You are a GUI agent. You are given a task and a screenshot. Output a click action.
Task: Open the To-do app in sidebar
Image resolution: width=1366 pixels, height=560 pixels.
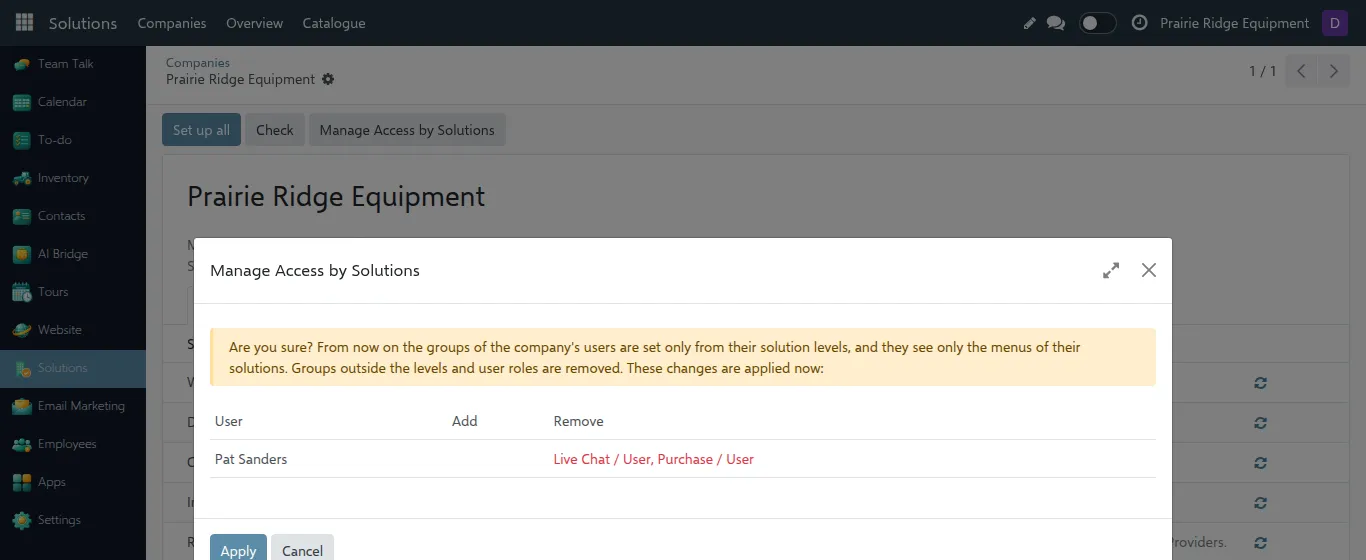(73, 140)
